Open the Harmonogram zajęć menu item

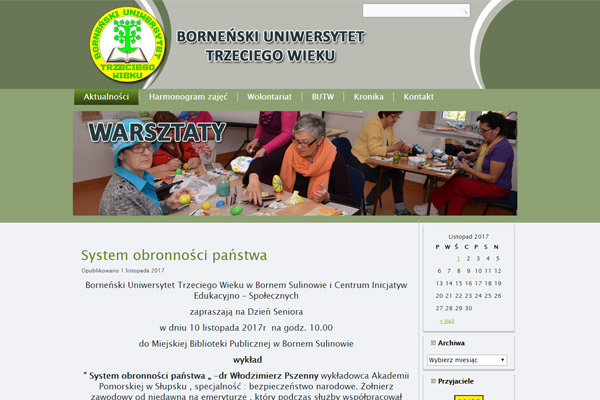(188, 97)
